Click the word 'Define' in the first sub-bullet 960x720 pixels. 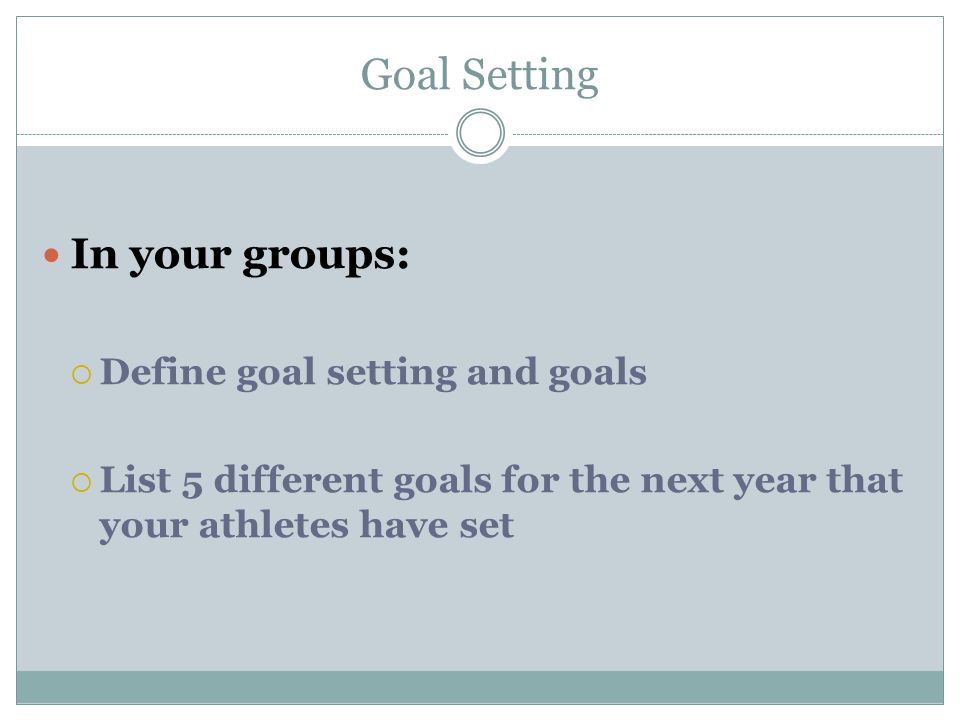(x=163, y=371)
